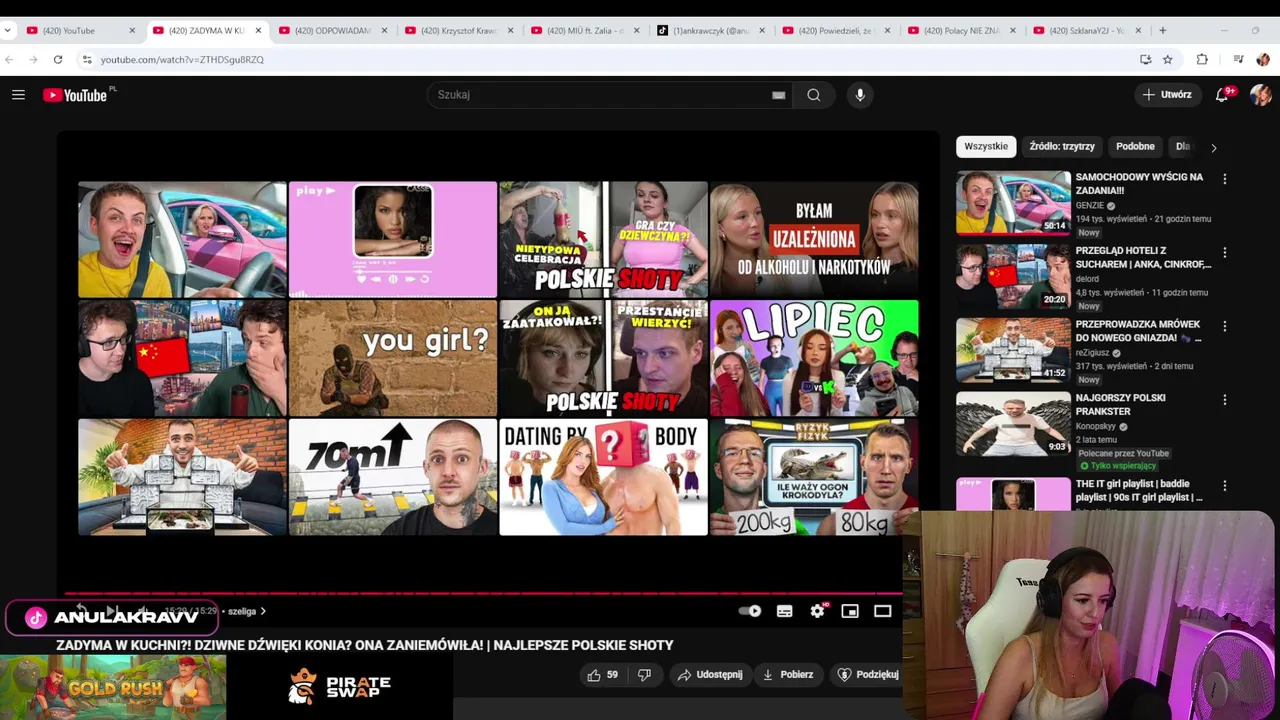Select the Wszystkie filter chip

986,146
